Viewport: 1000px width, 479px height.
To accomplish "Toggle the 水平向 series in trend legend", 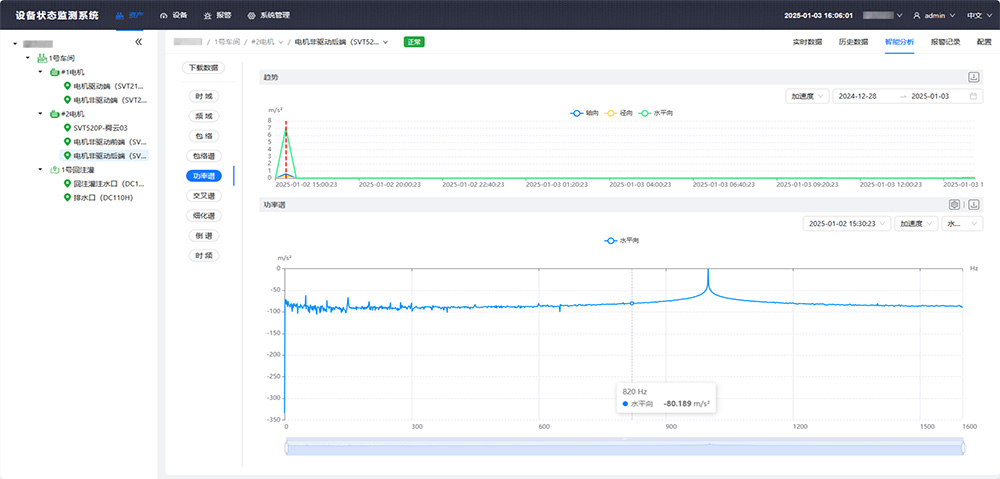I will pyautogui.click(x=656, y=113).
